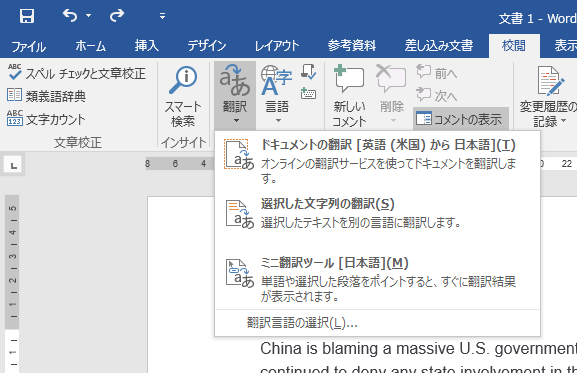The height and width of the screenshot is (373, 577).
Task: Go to previous comment 前へ
Action: [437, 73]
